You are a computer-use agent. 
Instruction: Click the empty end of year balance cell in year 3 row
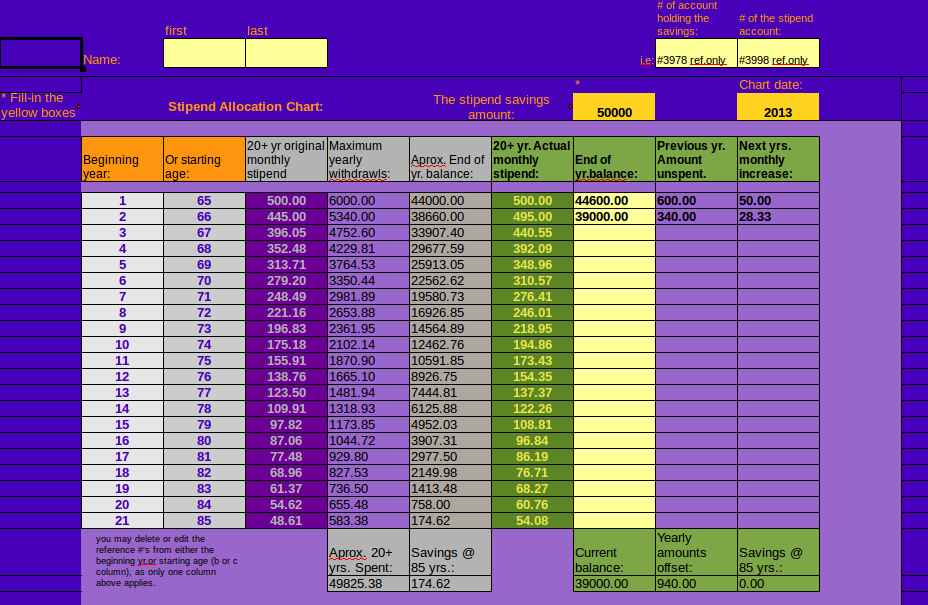(x=614, y=233)
